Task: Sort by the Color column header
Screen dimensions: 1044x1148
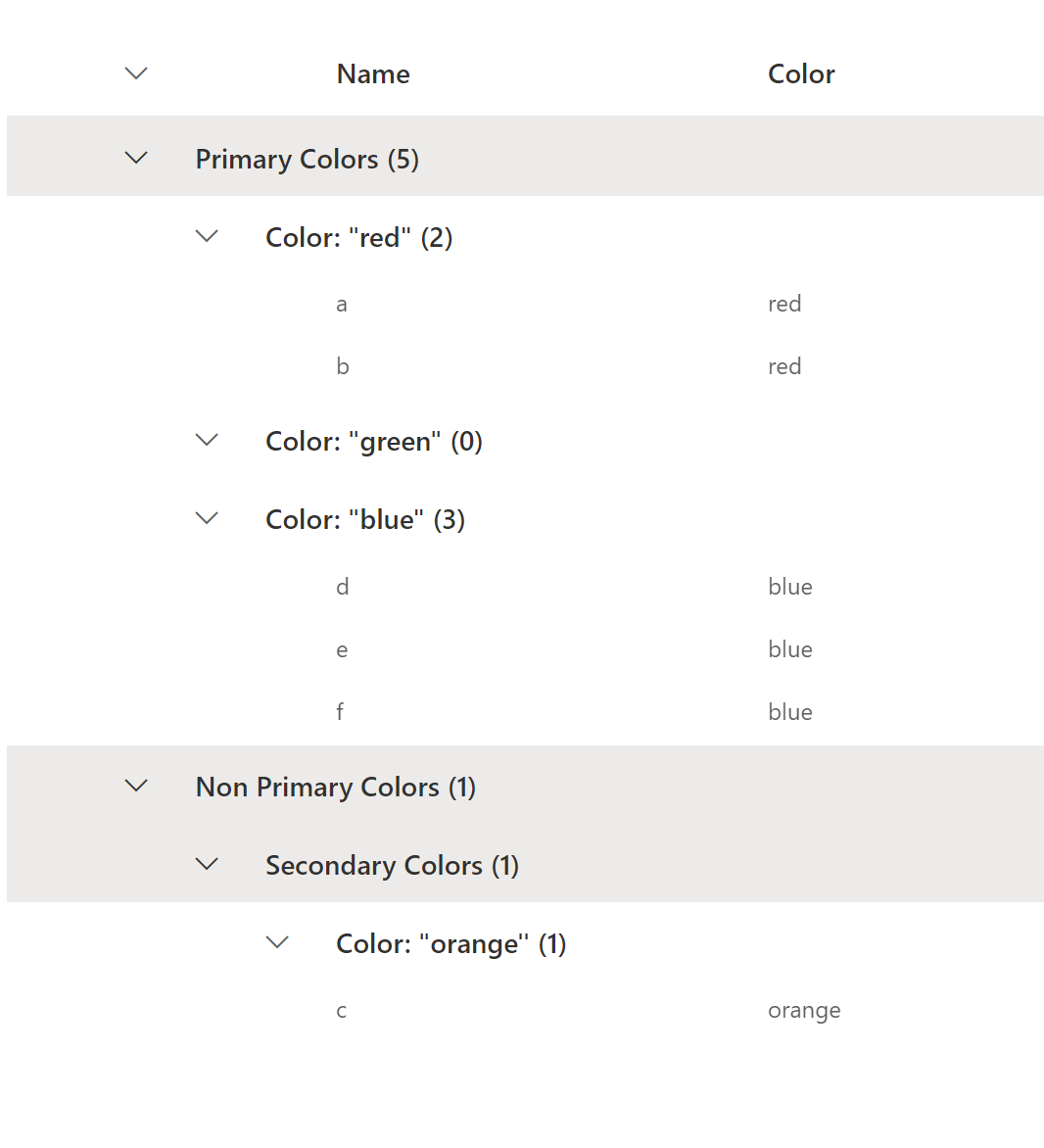Action: tap(801, 73)
